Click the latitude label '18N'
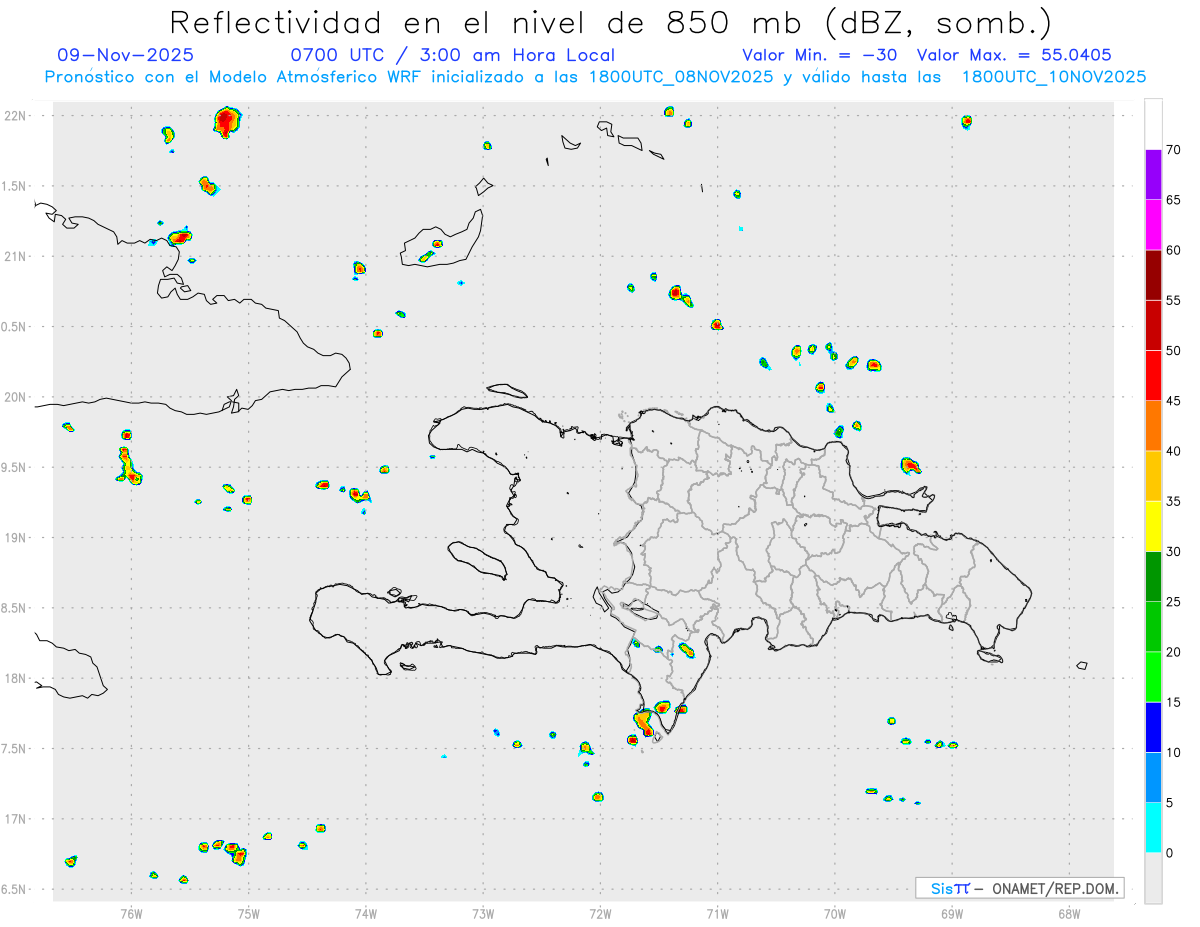 coord(15,678)
